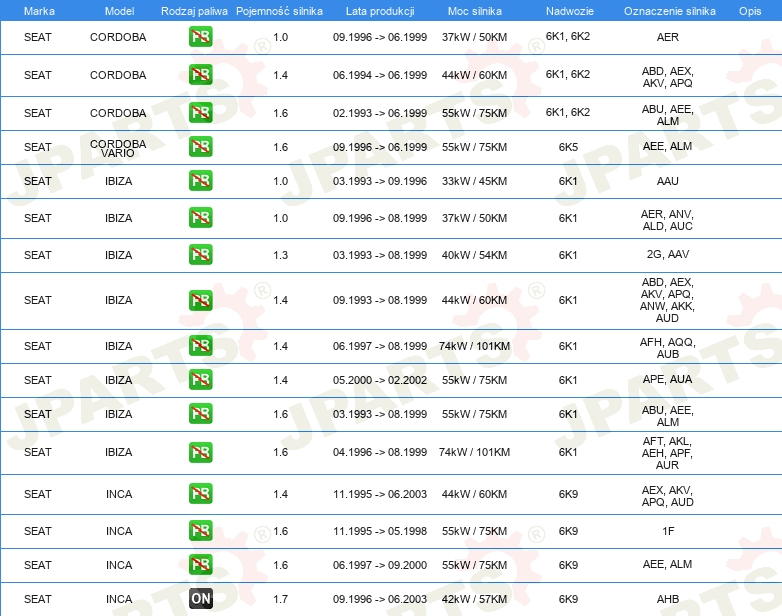Click the Oznaczenie silnika column header
Viewport: 782px width, 616px height.
tap(669, 11)
